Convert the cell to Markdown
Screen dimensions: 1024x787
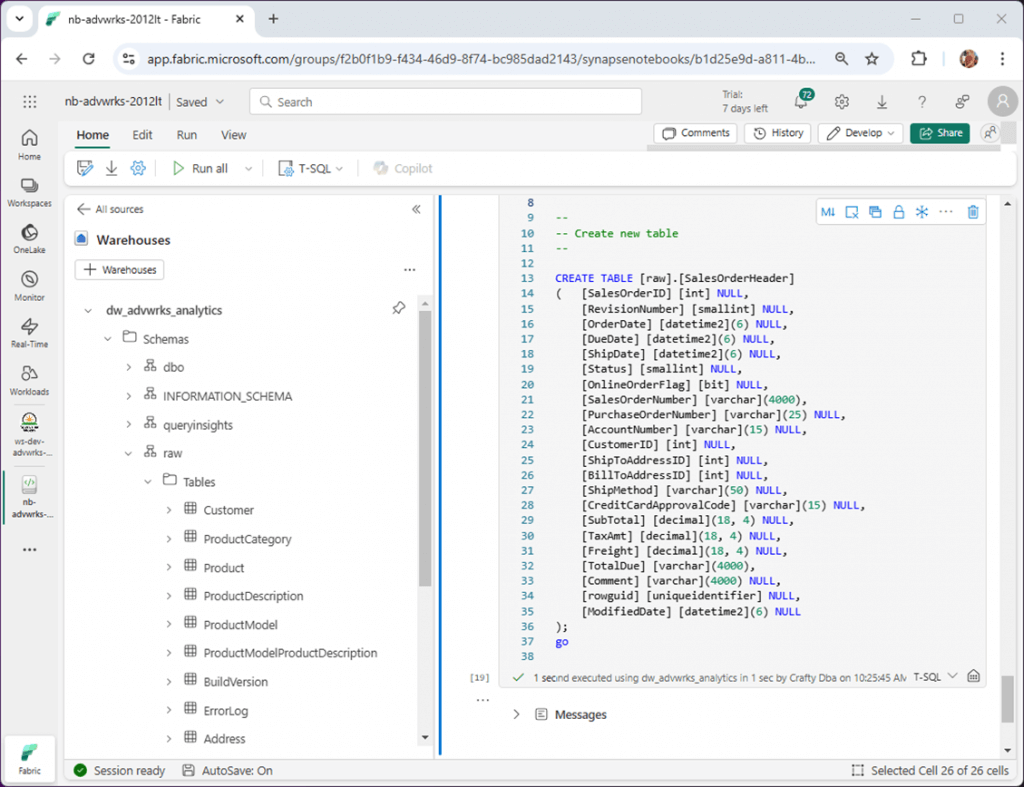[x=828, y=211]
